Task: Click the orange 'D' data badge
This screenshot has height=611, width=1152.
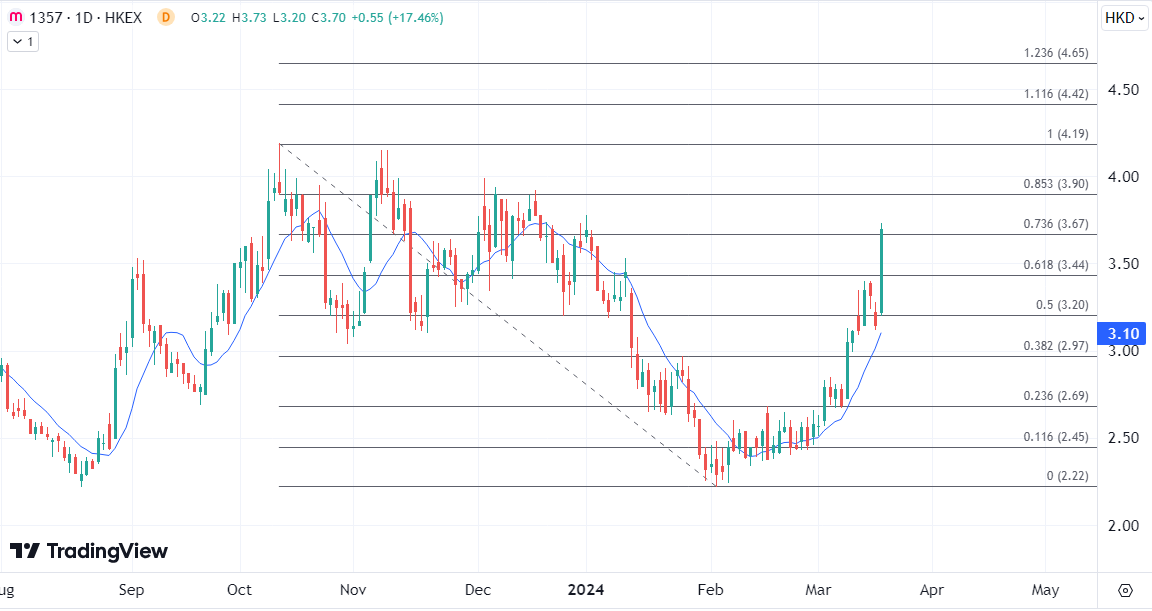Action: pos(166,18)
